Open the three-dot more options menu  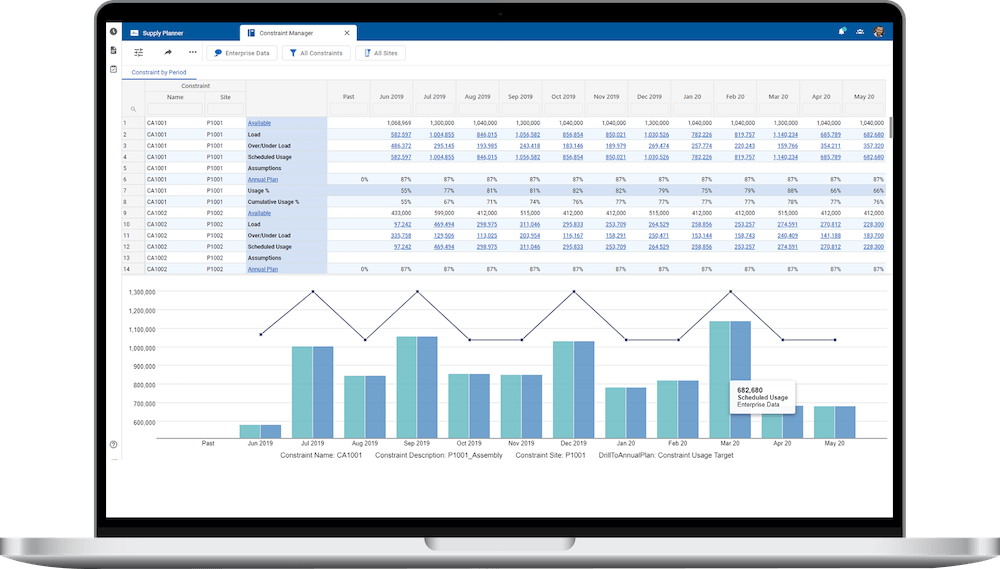tap(192, 52)
